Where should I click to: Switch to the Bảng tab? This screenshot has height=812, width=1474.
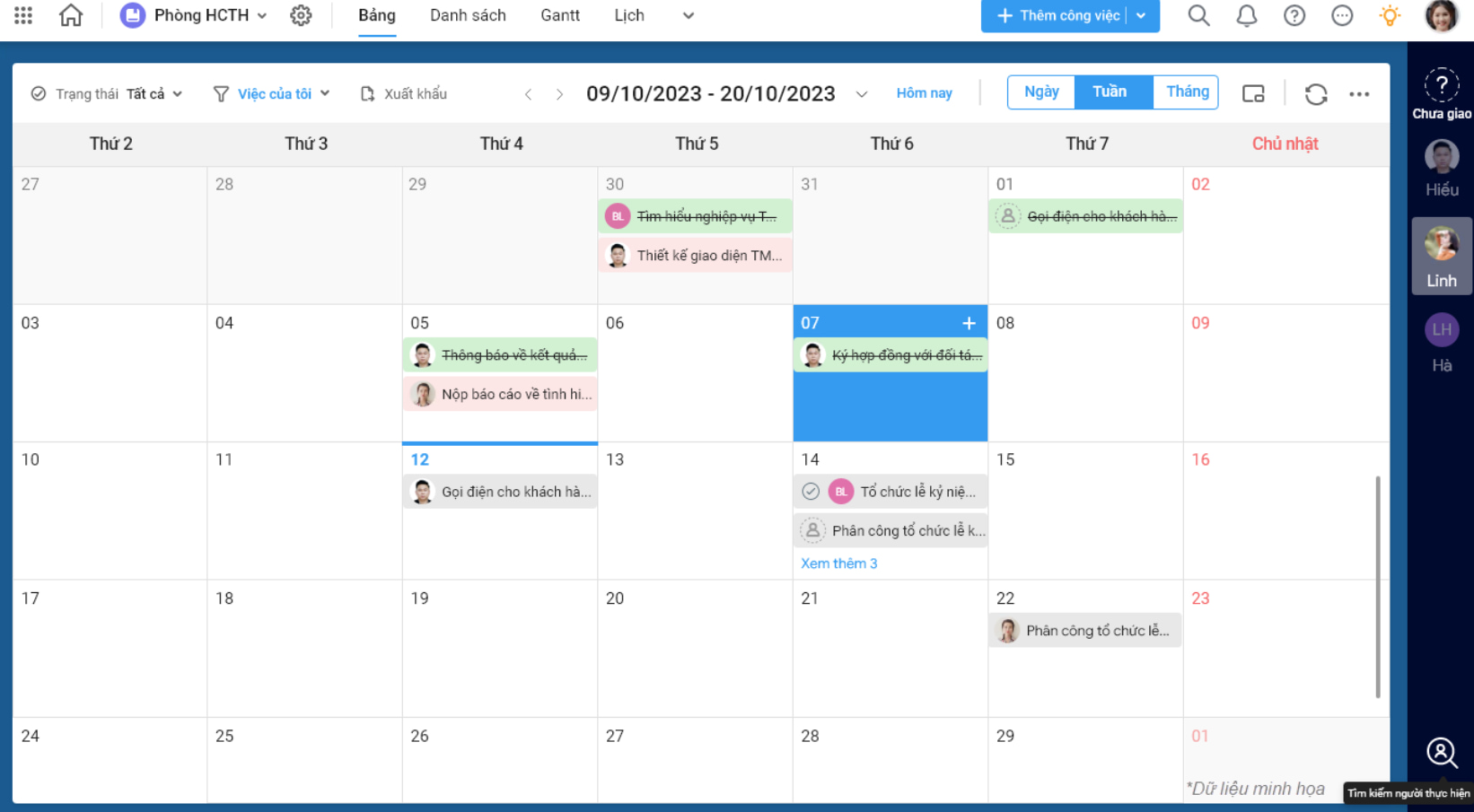coord(377,15)
